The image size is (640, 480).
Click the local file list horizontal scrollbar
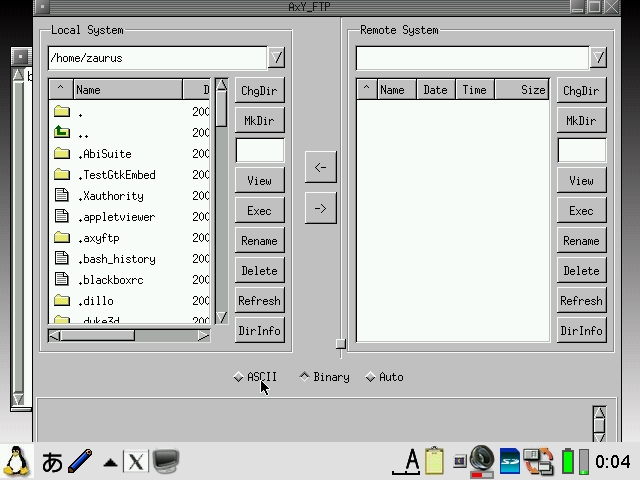(x=129, y=336)
